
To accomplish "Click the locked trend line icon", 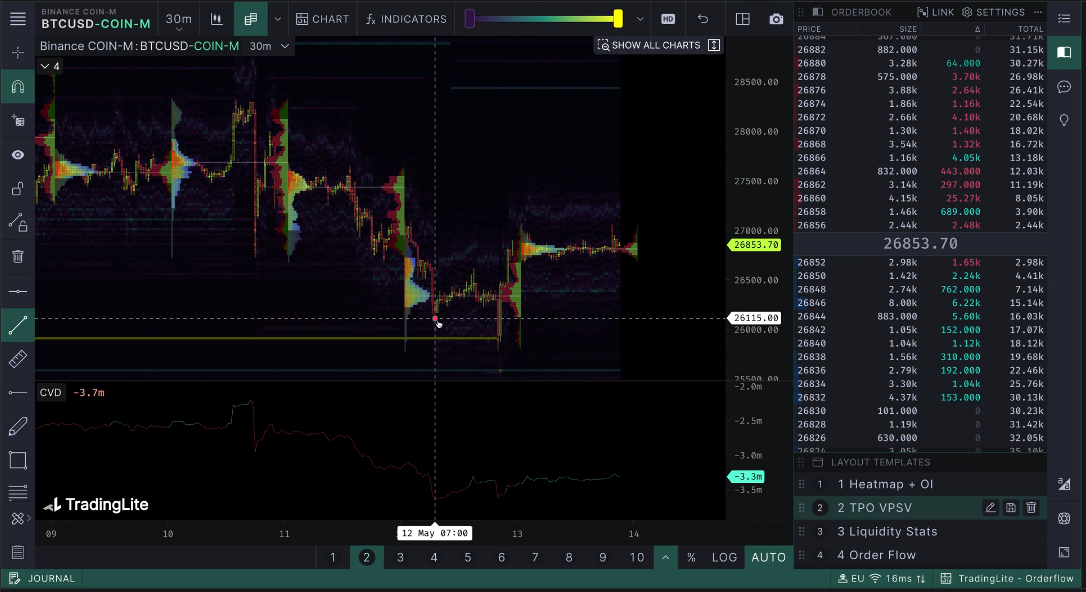I will pos(18,222).
